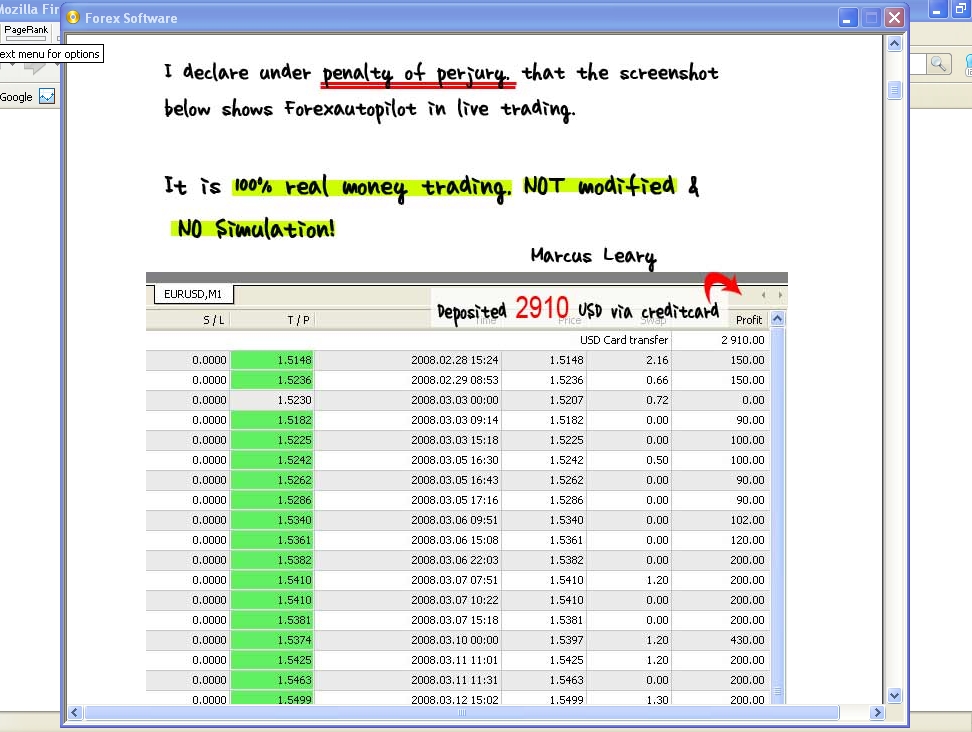Click the table's inner scroll up arrow
Viewport: 972px width, 732px height.
(777, 319)
